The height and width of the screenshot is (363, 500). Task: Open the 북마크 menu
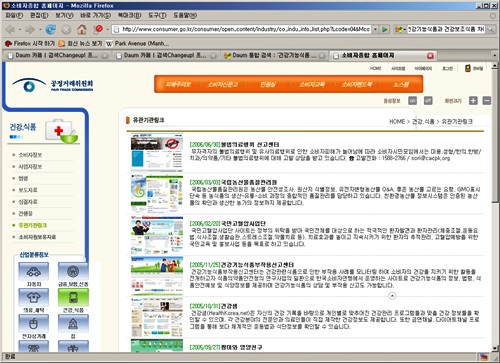pos(129,15)
